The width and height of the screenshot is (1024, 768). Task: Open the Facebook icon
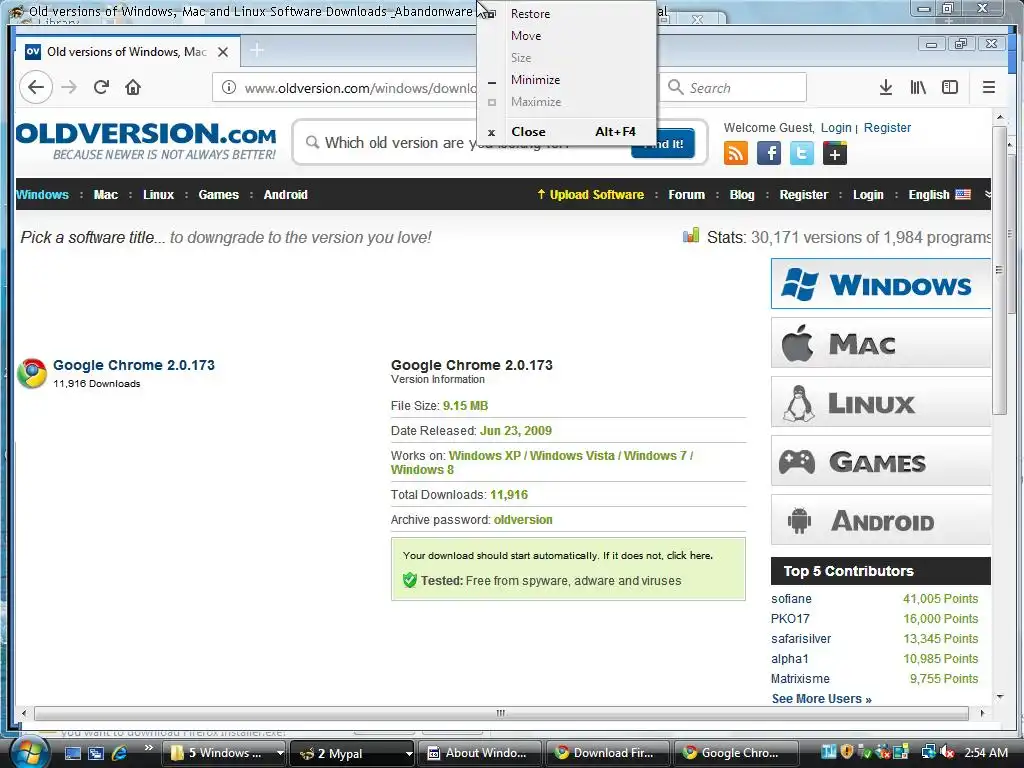[x=769, y=154]
